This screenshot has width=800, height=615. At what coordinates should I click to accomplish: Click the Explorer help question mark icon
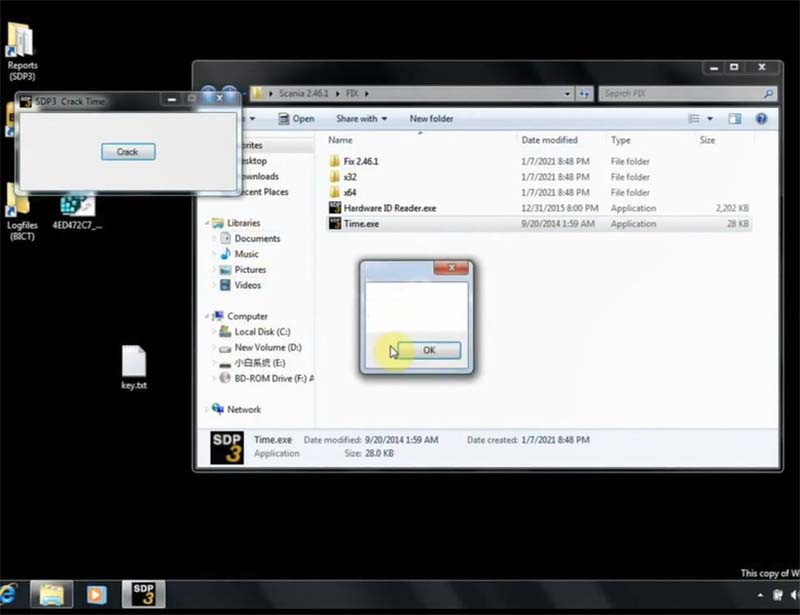(761, 119)
